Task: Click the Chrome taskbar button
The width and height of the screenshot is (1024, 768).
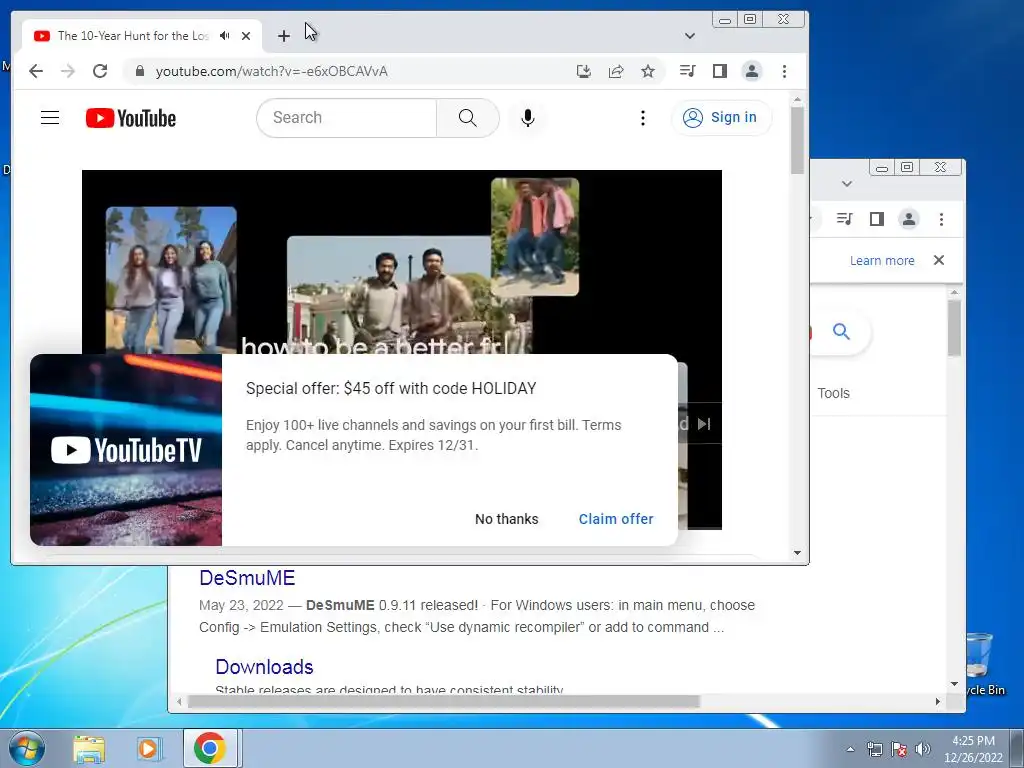Action: click(x=210, y=748)
